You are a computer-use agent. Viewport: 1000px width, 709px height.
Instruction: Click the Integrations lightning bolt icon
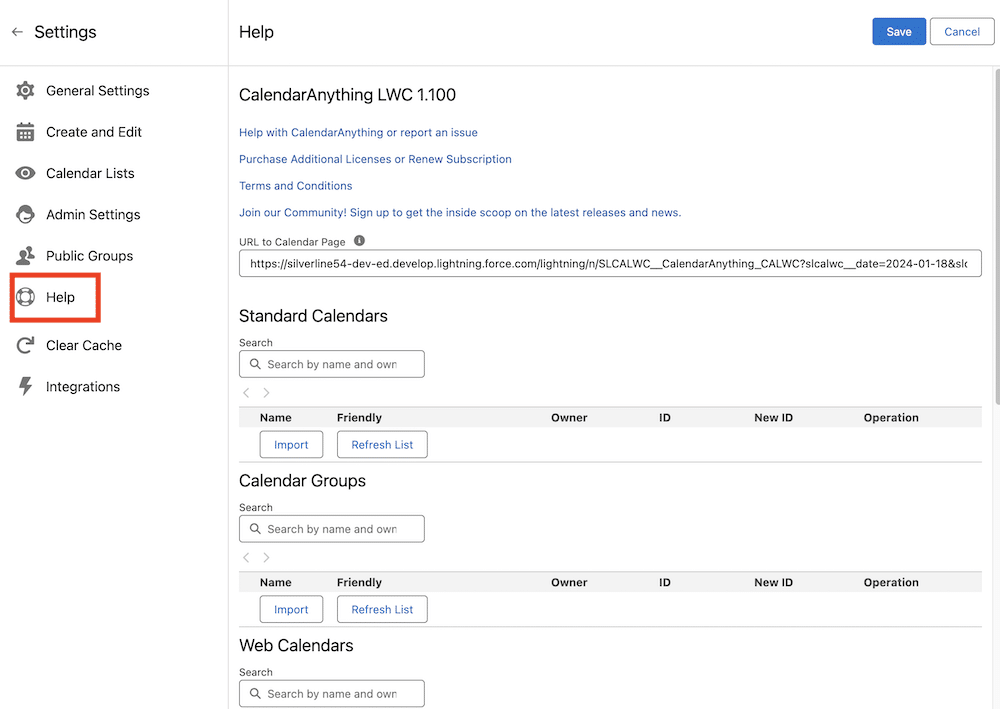26,387
